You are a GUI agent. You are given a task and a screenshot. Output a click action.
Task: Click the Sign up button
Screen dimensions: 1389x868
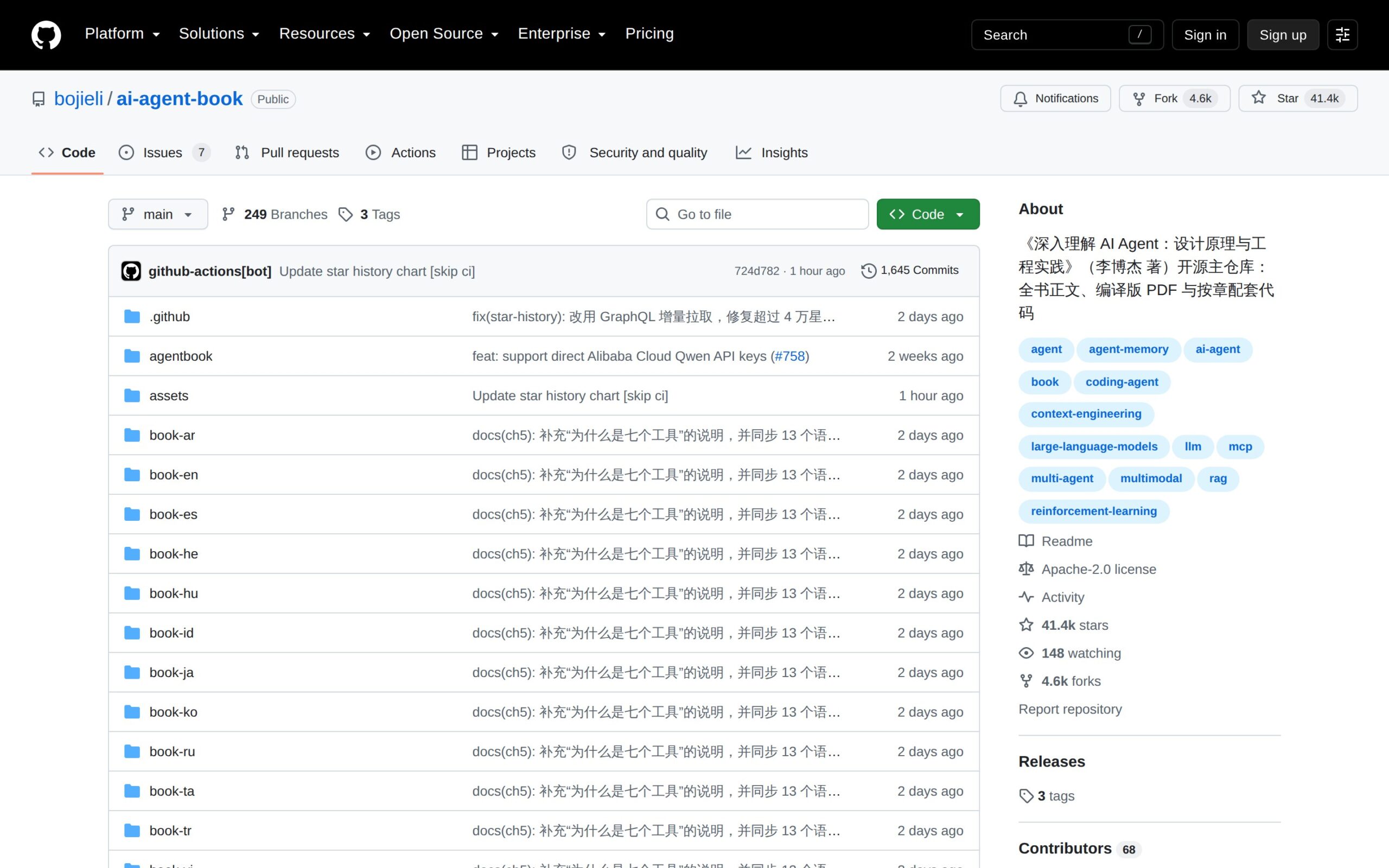(x=1282, y=35)
